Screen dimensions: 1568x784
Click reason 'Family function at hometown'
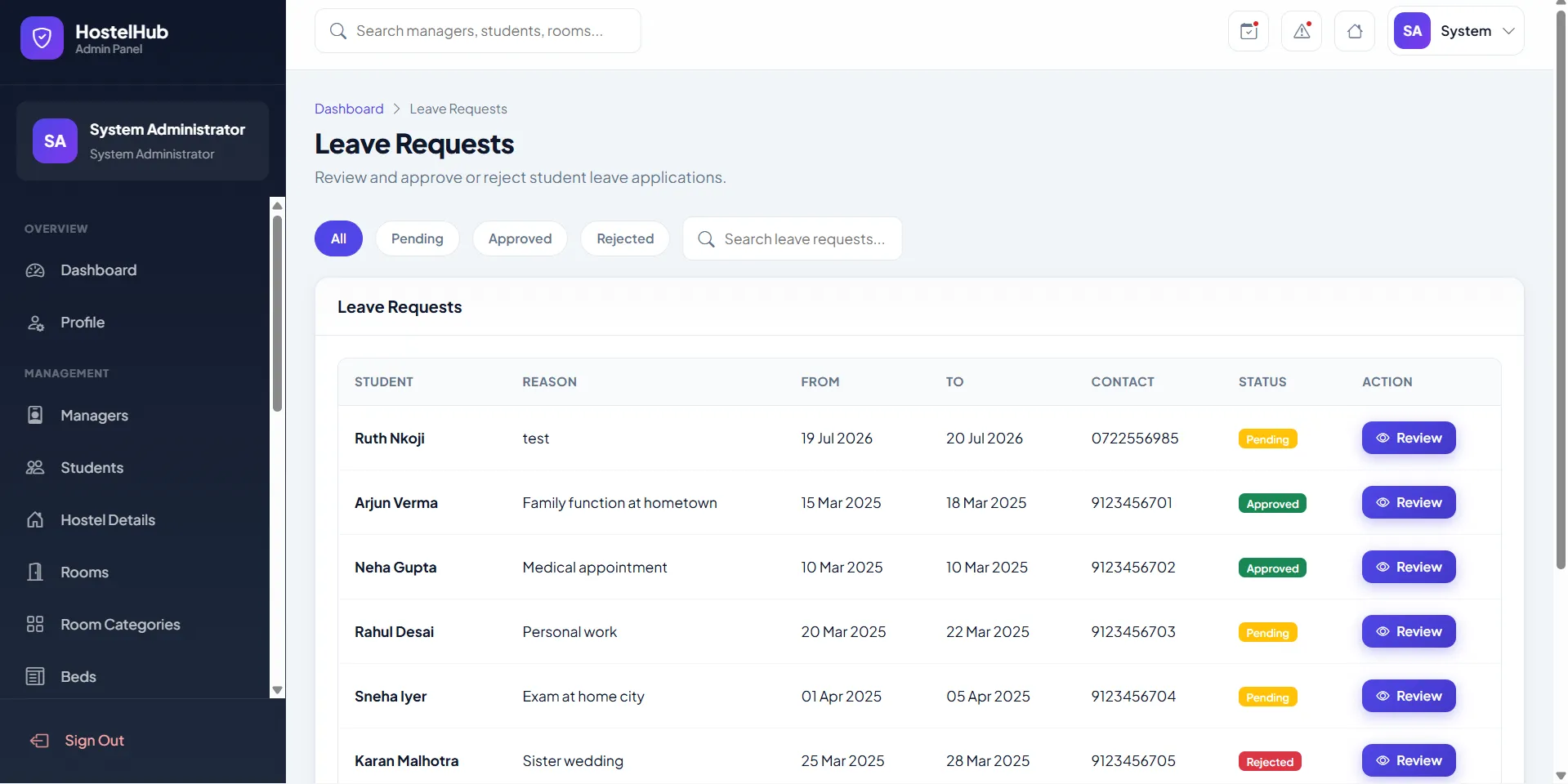point(620,503)
